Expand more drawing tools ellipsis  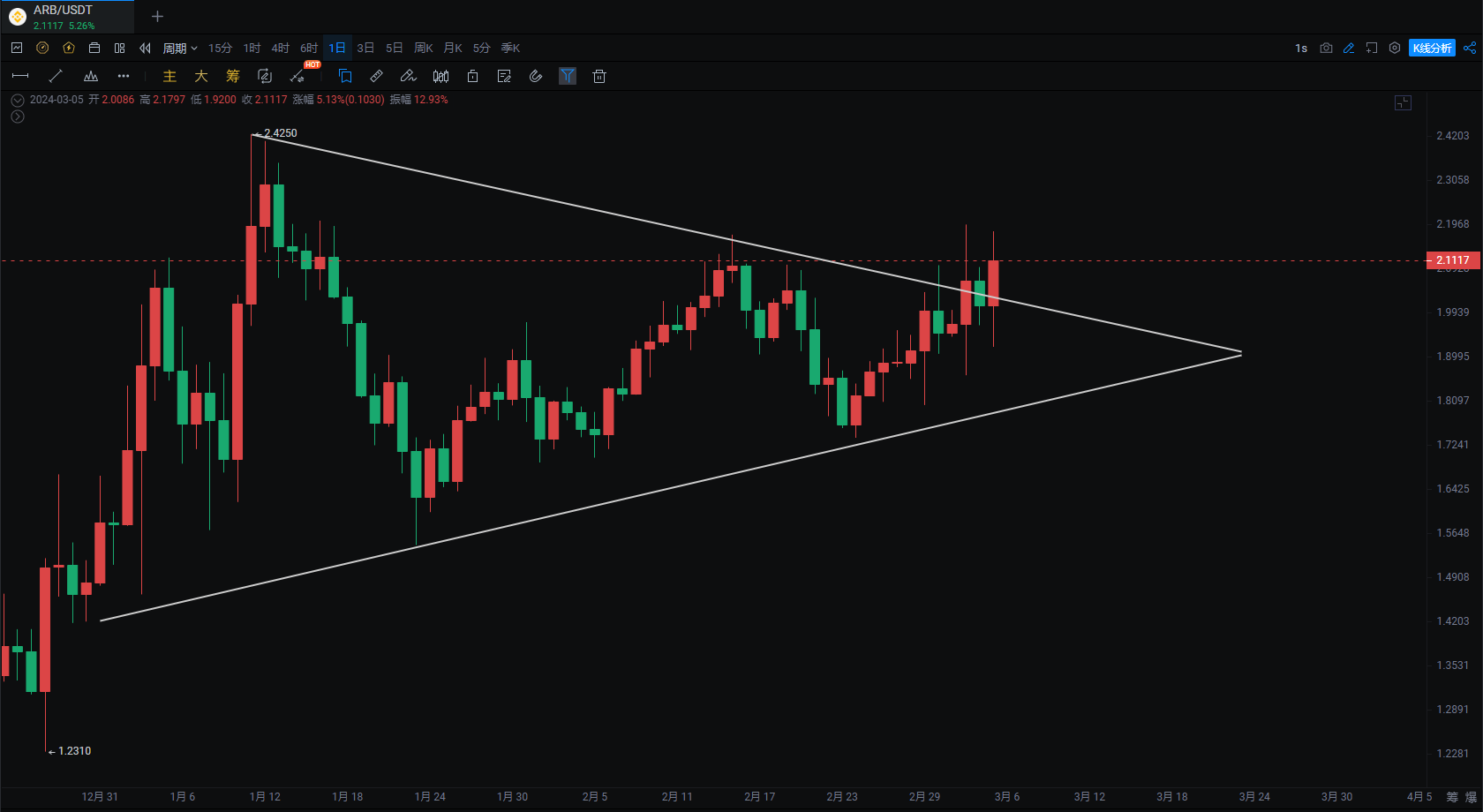click(x=124, y=76)
